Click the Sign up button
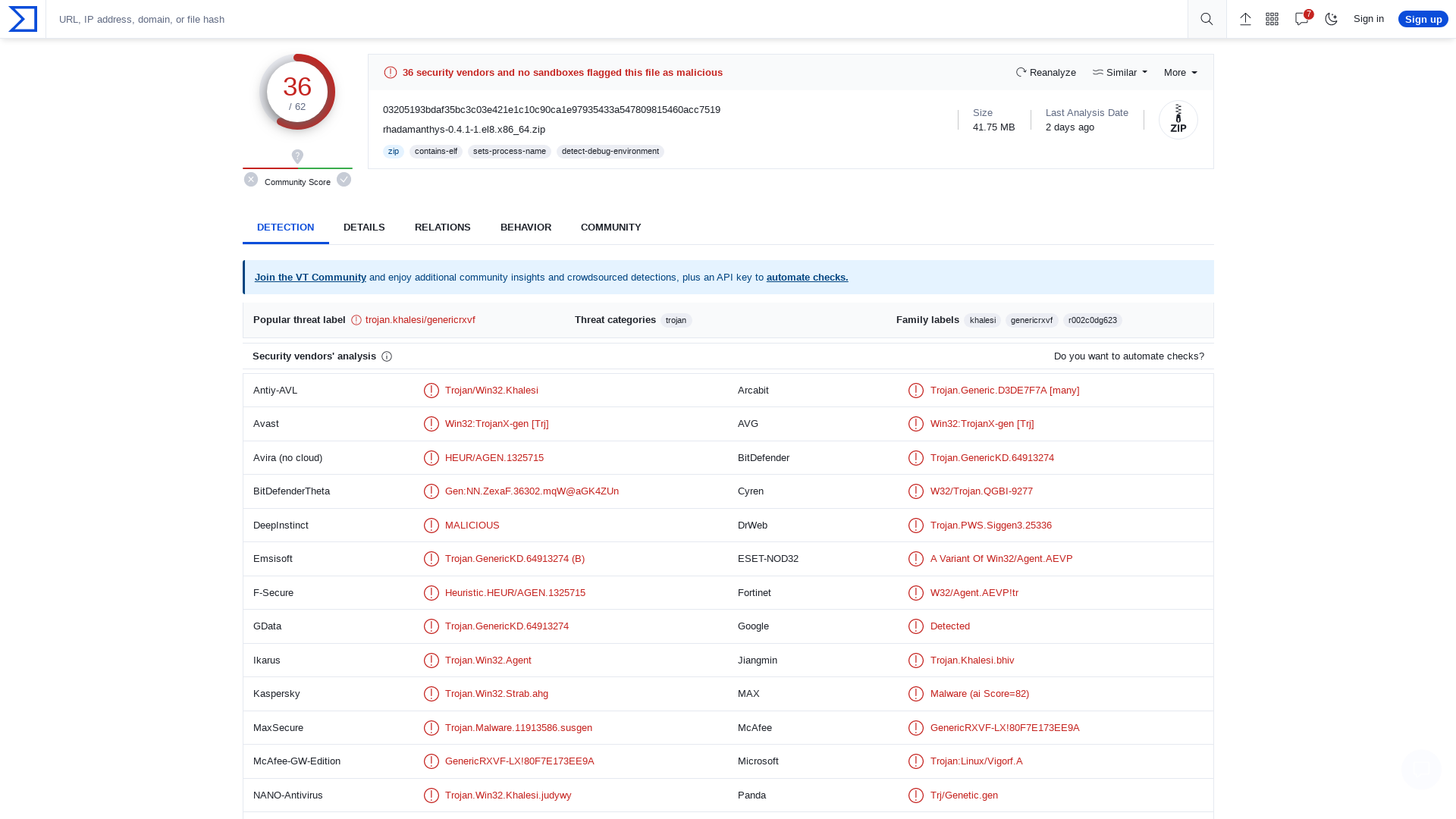 click(1423, 19)
